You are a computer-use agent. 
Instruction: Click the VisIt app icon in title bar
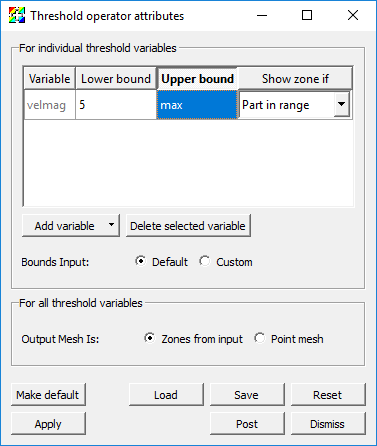pyautogui.click(x=17, y=15)
